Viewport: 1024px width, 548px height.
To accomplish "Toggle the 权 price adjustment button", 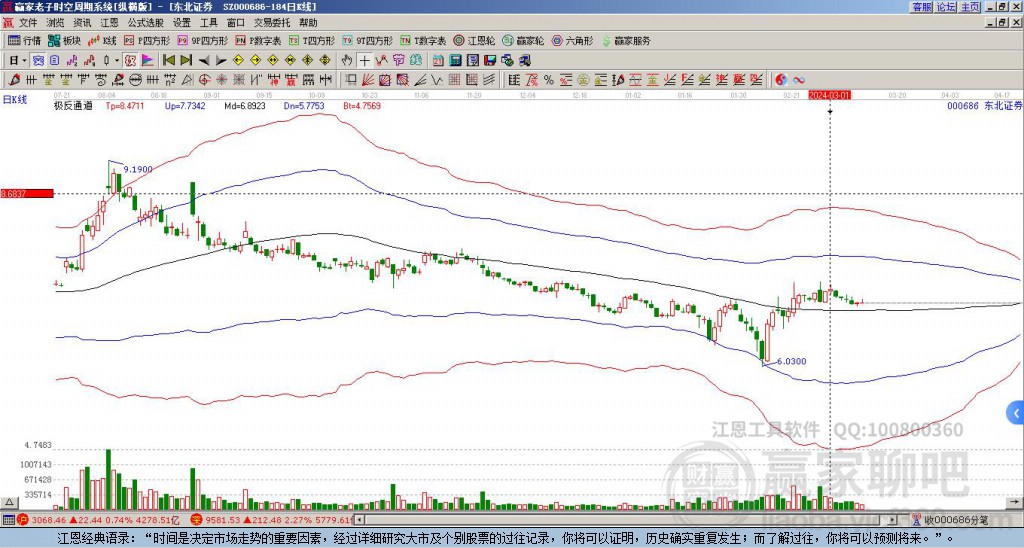I will (130, 61).
